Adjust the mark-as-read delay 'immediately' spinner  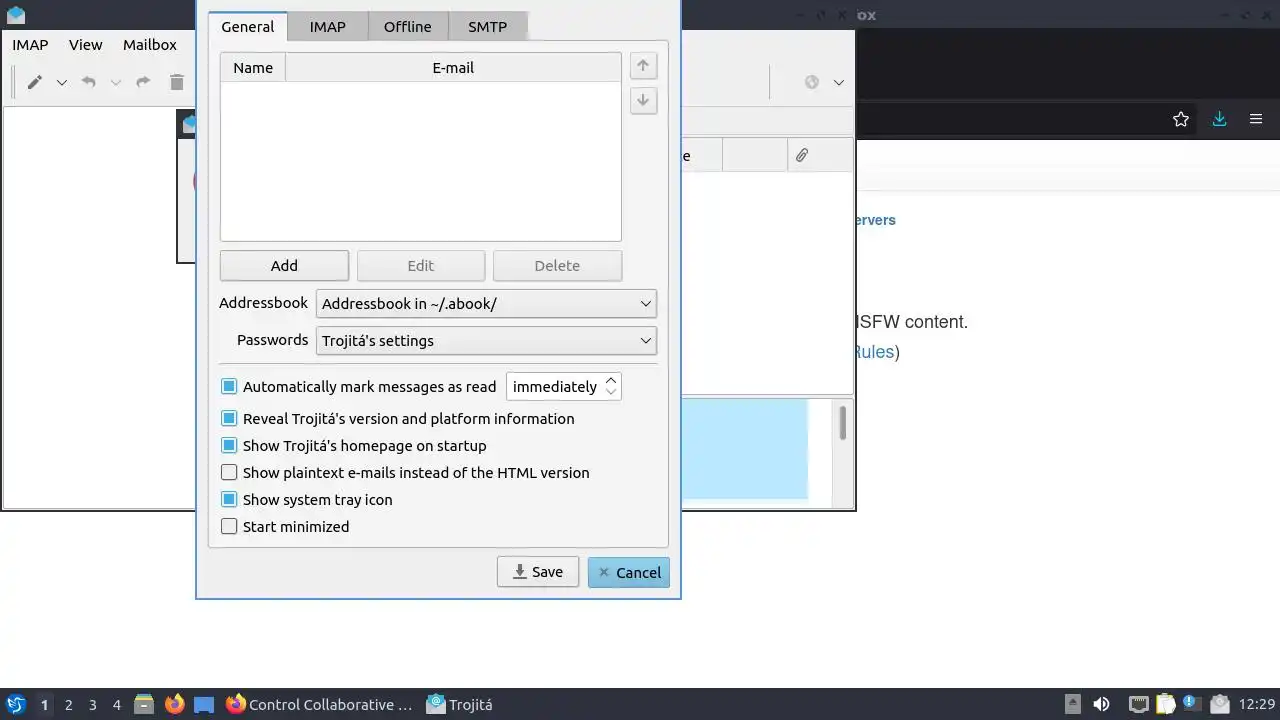[x=564, y=387]
